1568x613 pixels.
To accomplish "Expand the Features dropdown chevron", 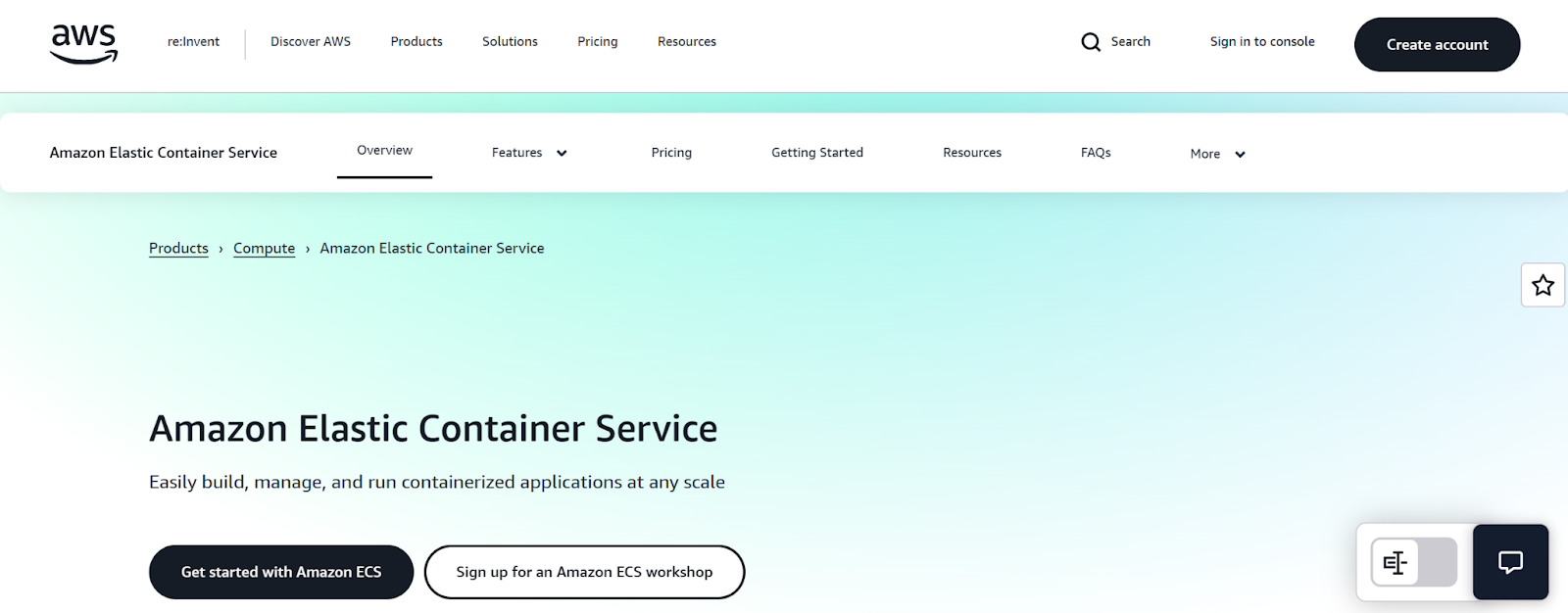I will point(562,154).
